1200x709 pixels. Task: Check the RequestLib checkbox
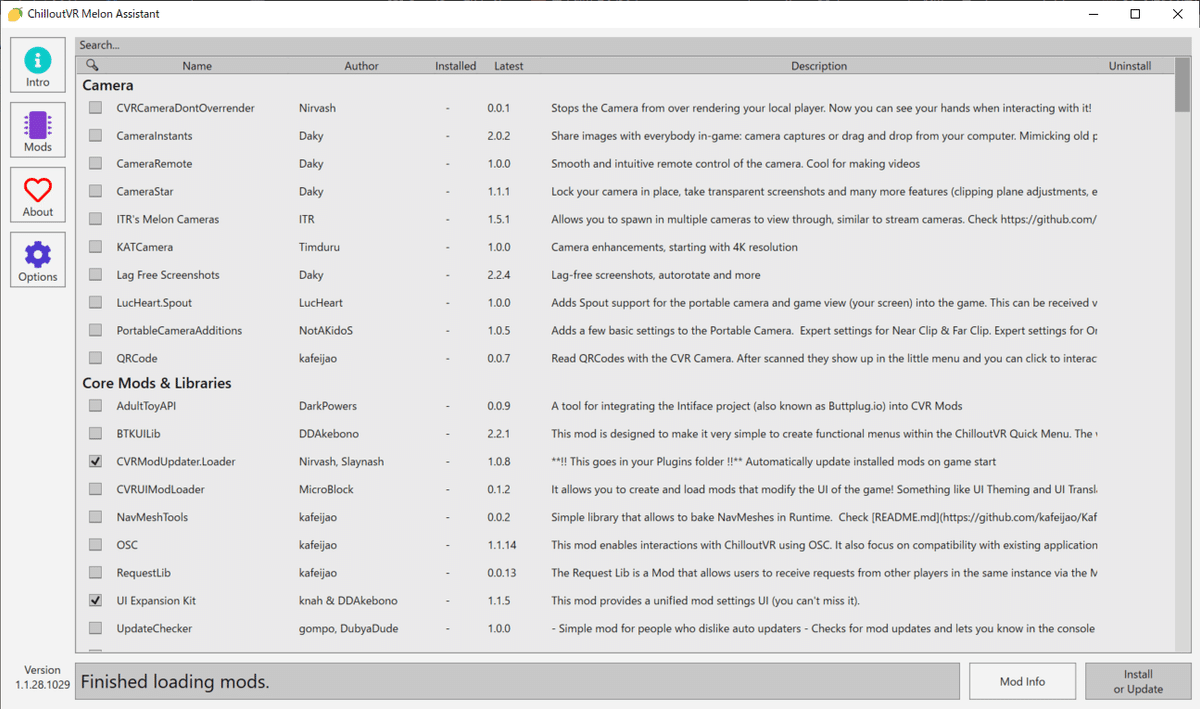[95, 573]
